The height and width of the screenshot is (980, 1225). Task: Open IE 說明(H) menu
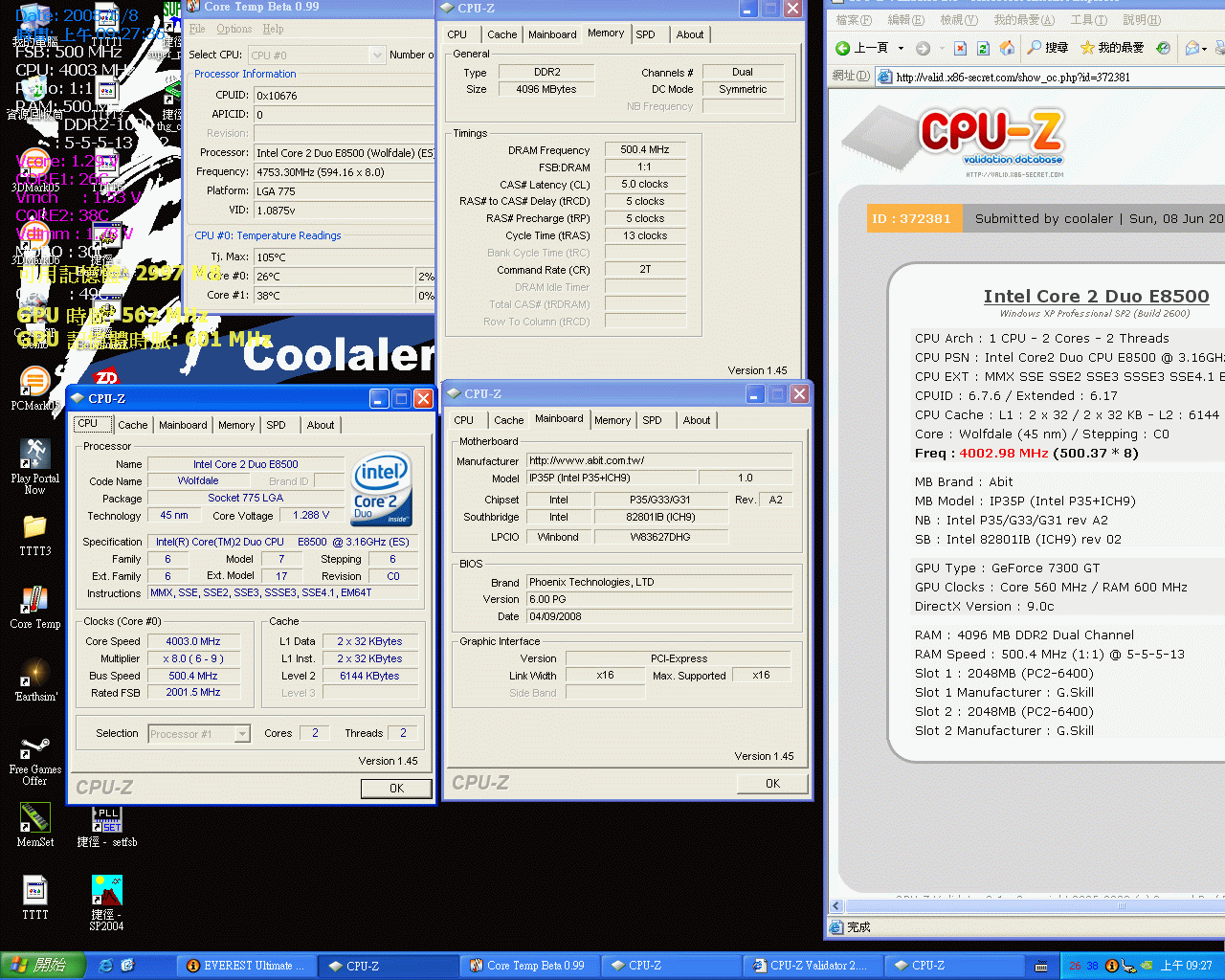[x=1141, y=20]
